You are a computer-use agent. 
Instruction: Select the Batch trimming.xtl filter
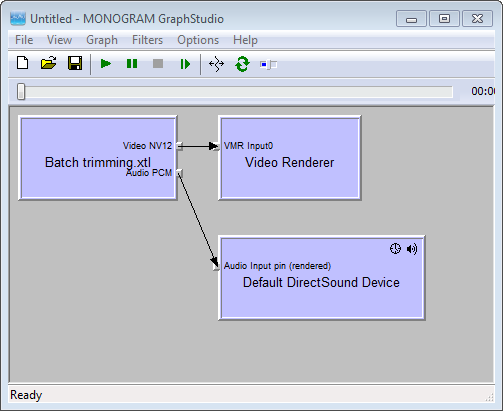(x=98, y=158)
